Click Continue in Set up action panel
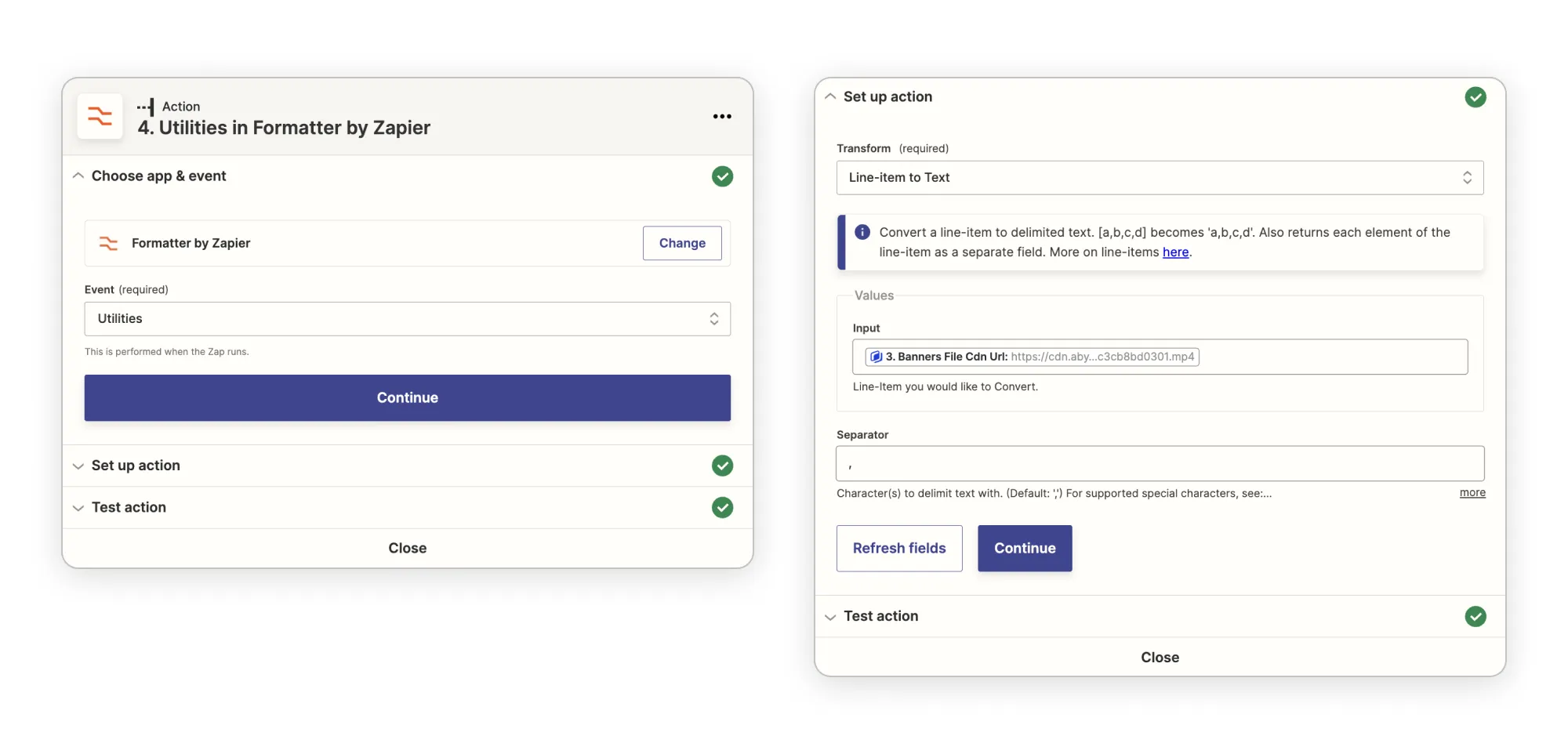 pos(1025,549)
